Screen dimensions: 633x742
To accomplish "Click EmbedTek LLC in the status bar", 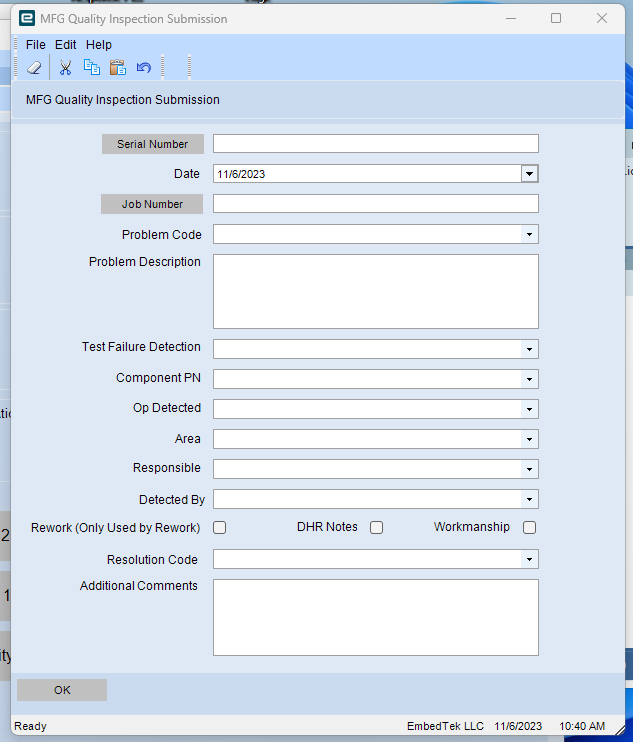I will coord(445,726).
